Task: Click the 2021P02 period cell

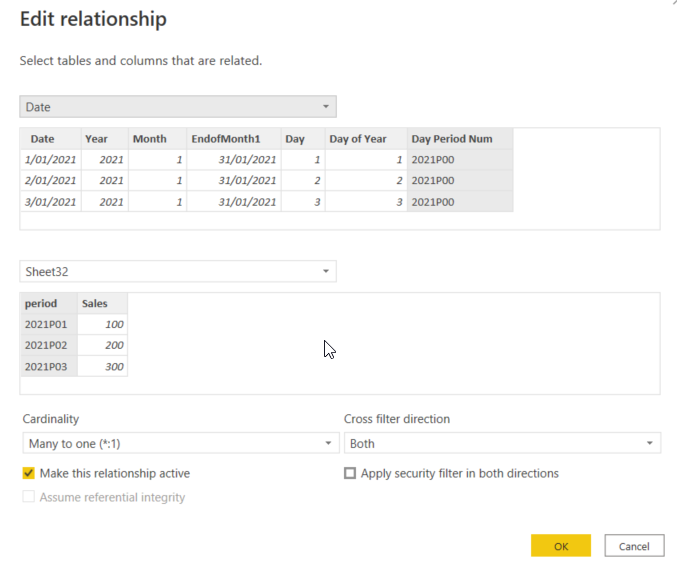Action: (49, 345)
